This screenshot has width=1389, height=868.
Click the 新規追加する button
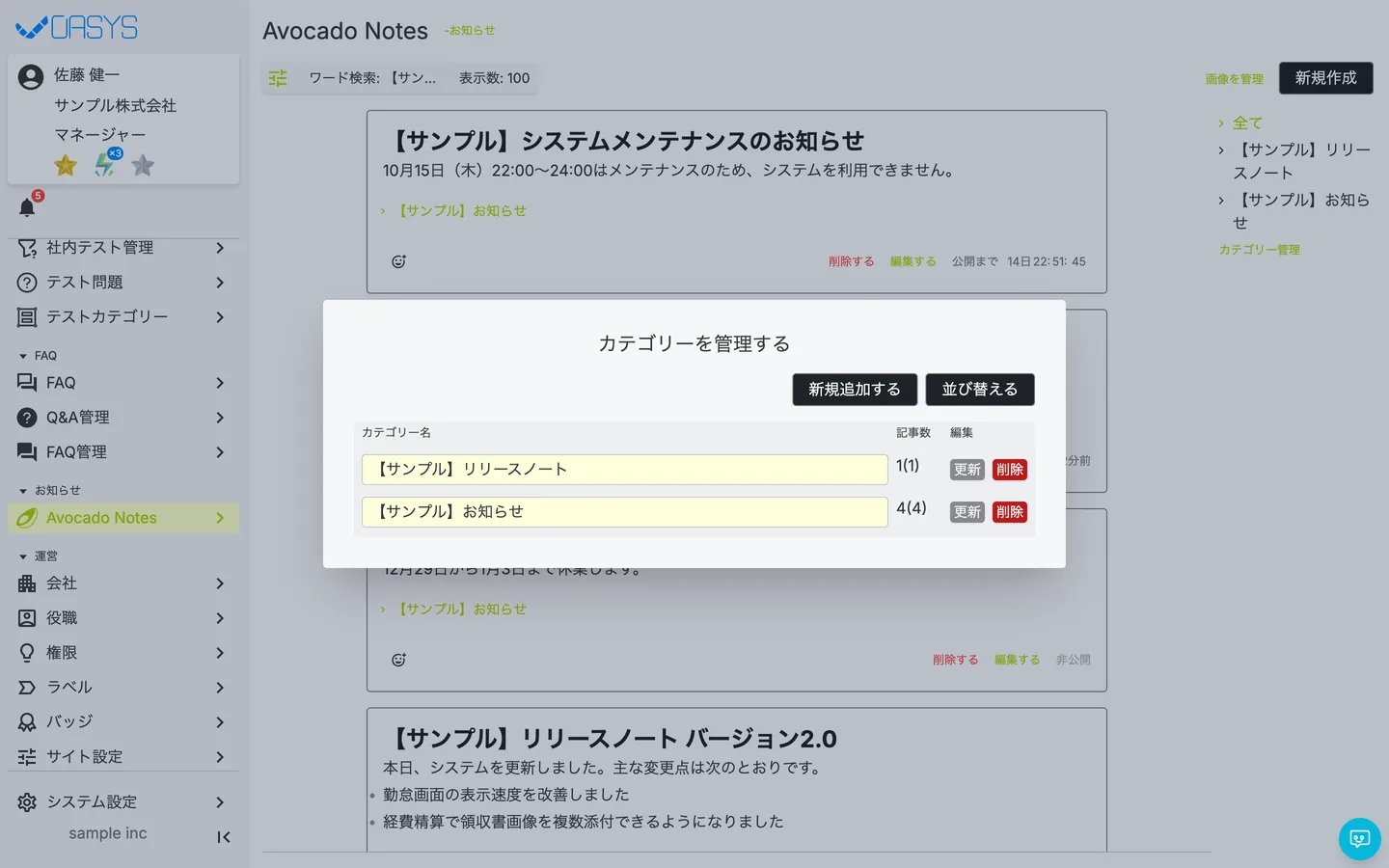coord(855,390)
